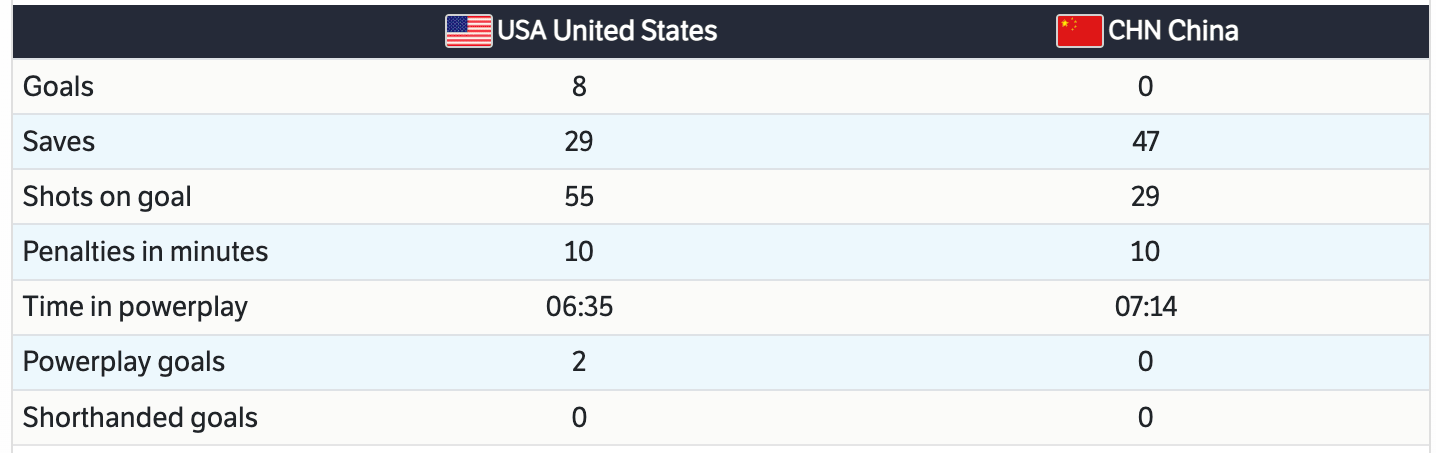Click the China flag icon

pyautogui.click(x=1079, y=31)
